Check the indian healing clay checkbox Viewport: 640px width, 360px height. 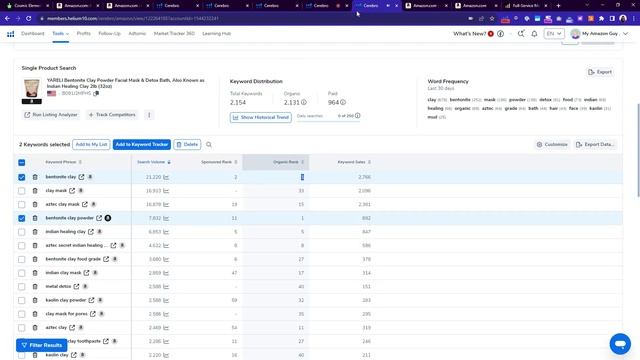22,232
